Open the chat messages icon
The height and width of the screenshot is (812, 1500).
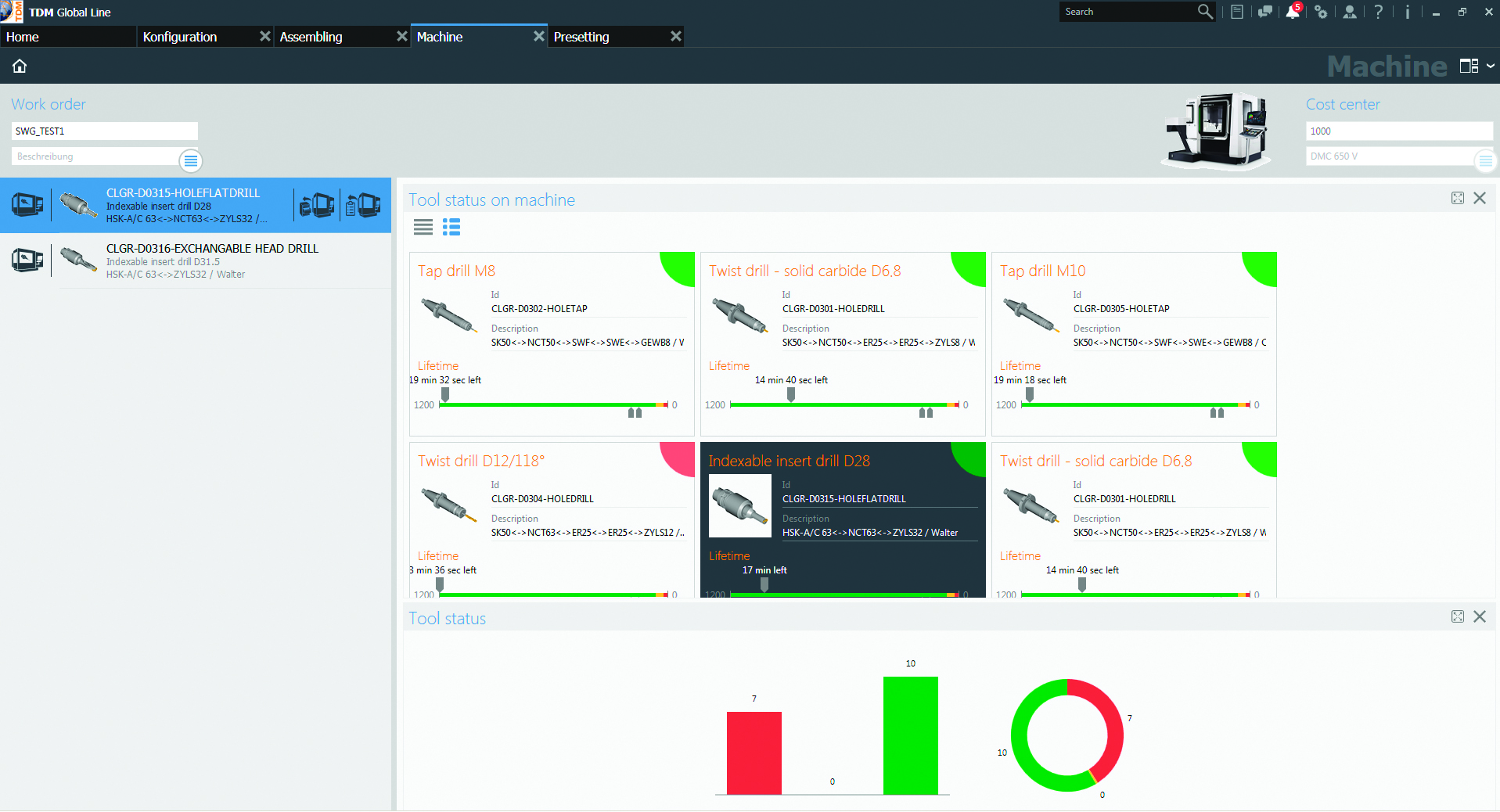pos(1264,12)
